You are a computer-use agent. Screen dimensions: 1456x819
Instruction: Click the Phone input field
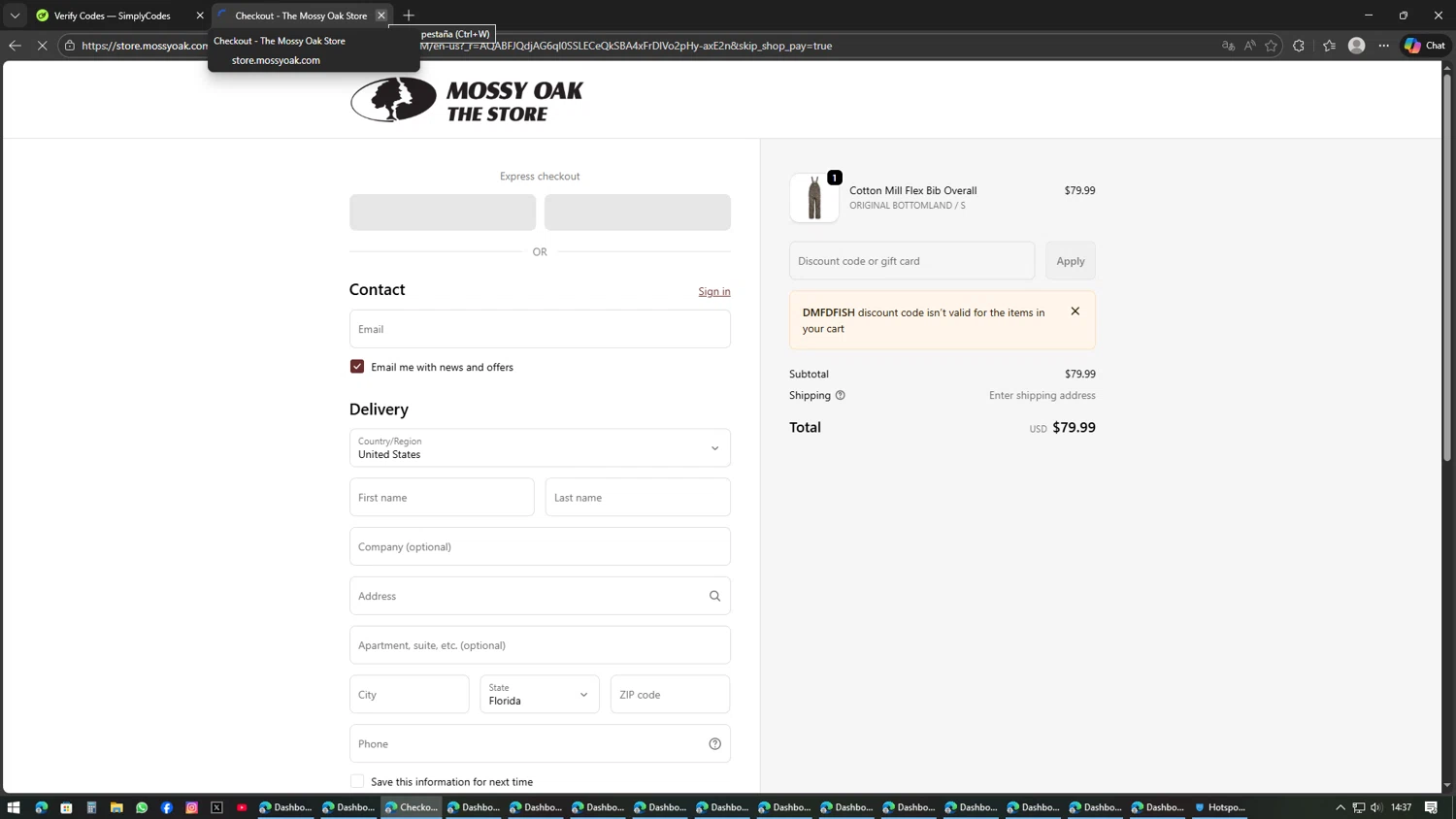tap(540, 744)
